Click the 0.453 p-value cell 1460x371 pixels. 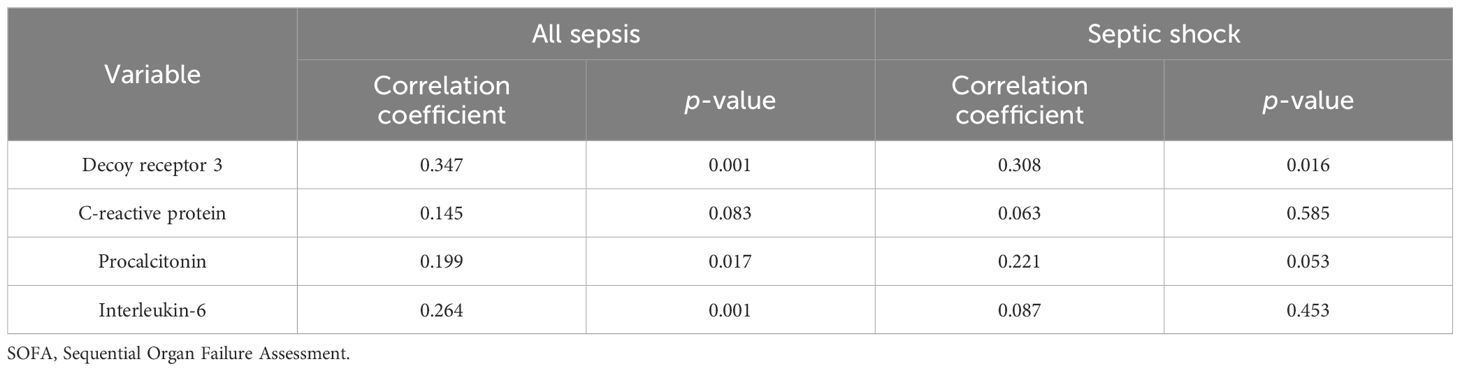click(x=1308, y=310)
